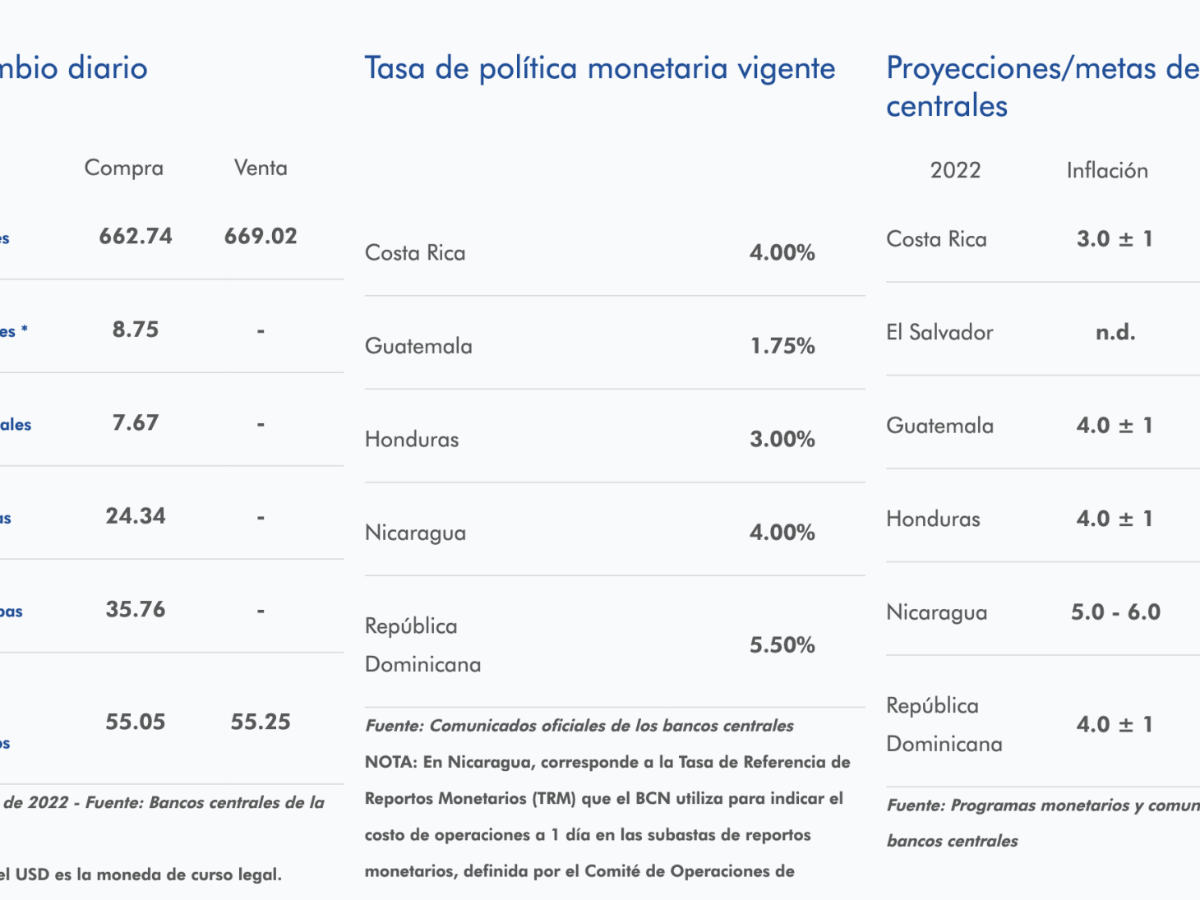
Task: Click Guatemala in the monetary policy table
Action: [x=419, y=346]
